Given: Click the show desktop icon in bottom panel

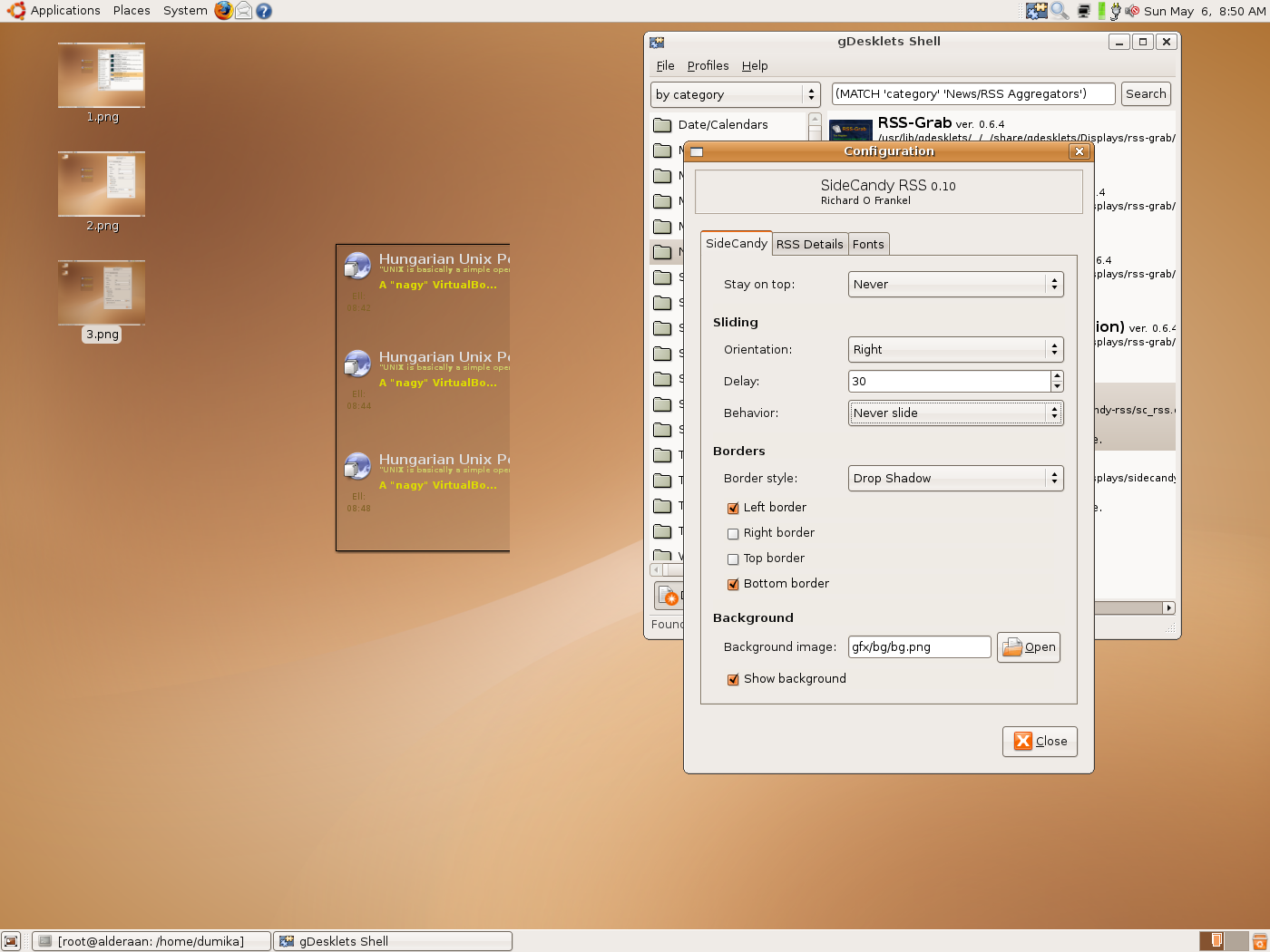Looking at the screenshot, I should point(11,941).
